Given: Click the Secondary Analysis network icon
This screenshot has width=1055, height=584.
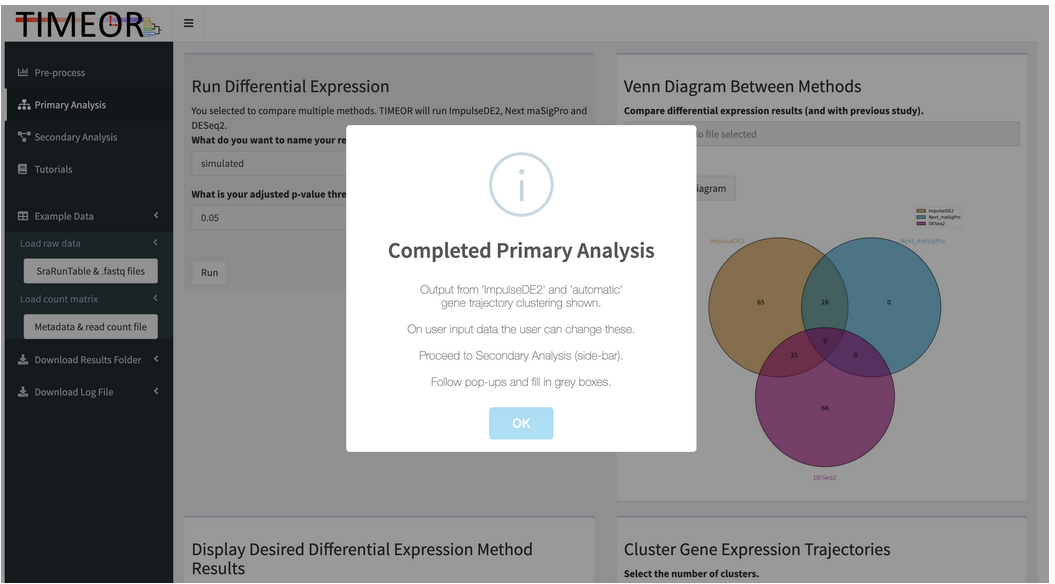Looking at the screenshot, I should tap(24, 137).
